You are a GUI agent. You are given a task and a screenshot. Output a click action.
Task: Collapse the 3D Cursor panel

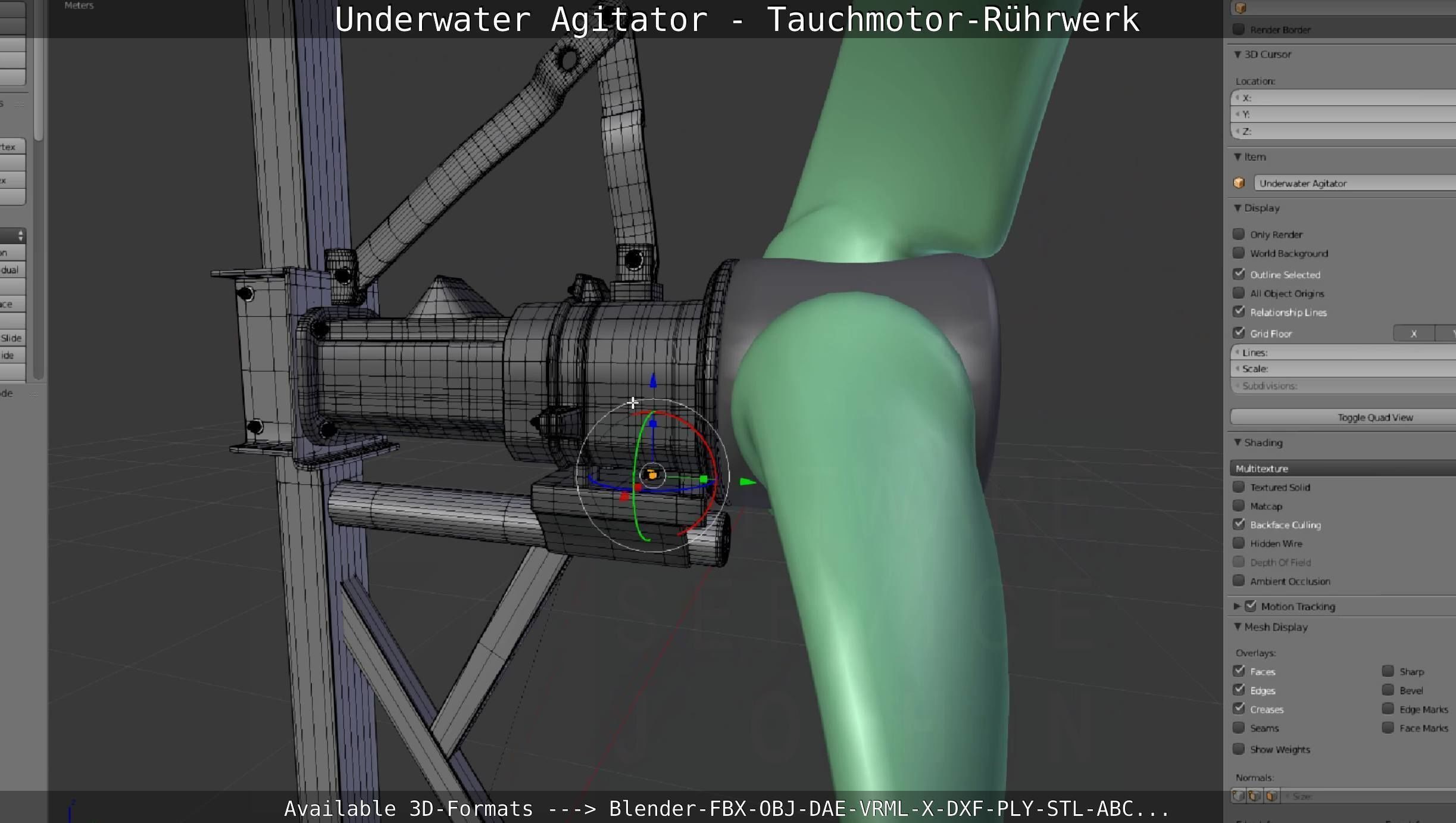1238,54
